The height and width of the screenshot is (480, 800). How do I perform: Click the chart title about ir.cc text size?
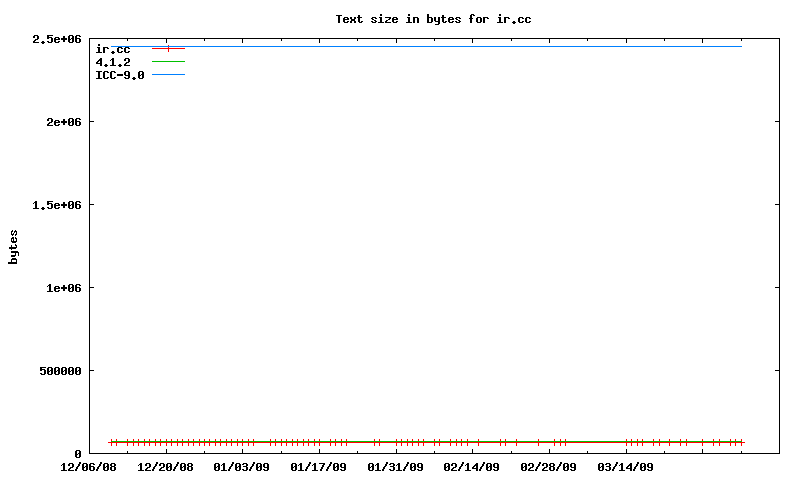pyautogui.click(x=432, y=18)
